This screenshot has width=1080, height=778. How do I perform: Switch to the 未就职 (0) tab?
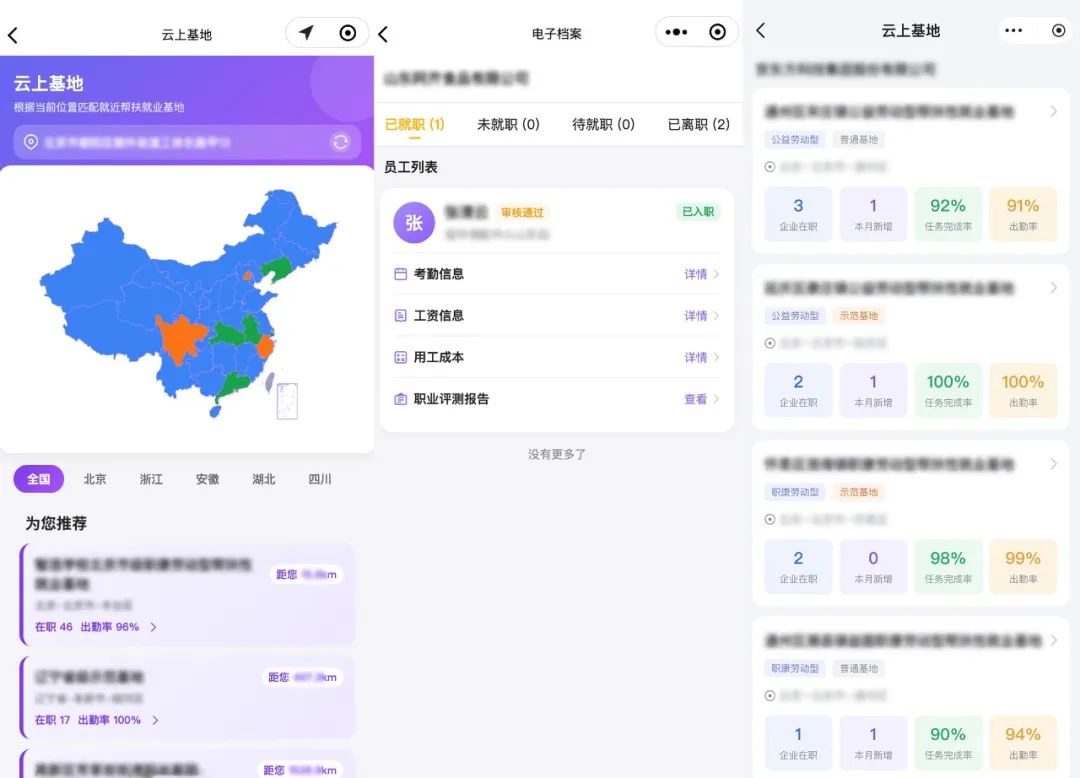(508, 125)
